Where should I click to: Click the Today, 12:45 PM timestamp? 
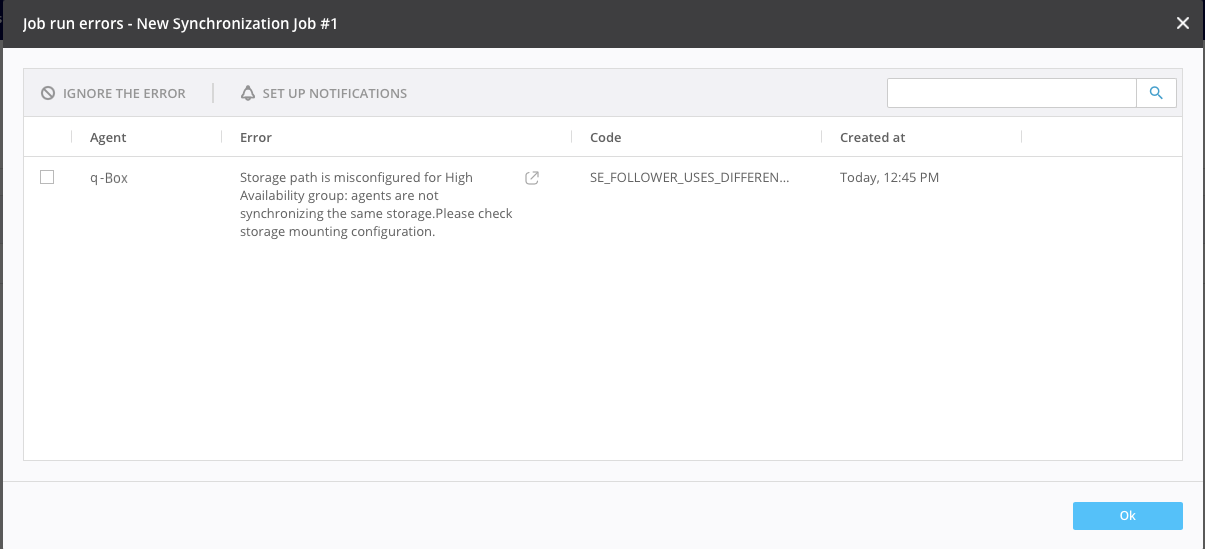[x=889, y=178]
